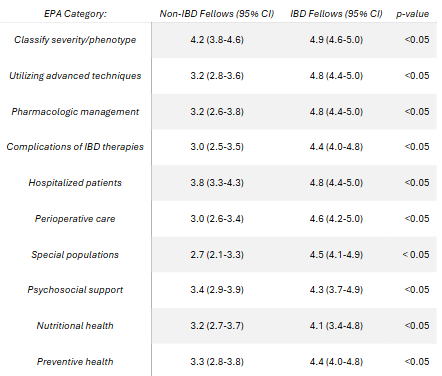The image size is (442, 376).
Task: Click the 'IBD Fellows (95% CI)' column header
Action: [x=336, y=14]
